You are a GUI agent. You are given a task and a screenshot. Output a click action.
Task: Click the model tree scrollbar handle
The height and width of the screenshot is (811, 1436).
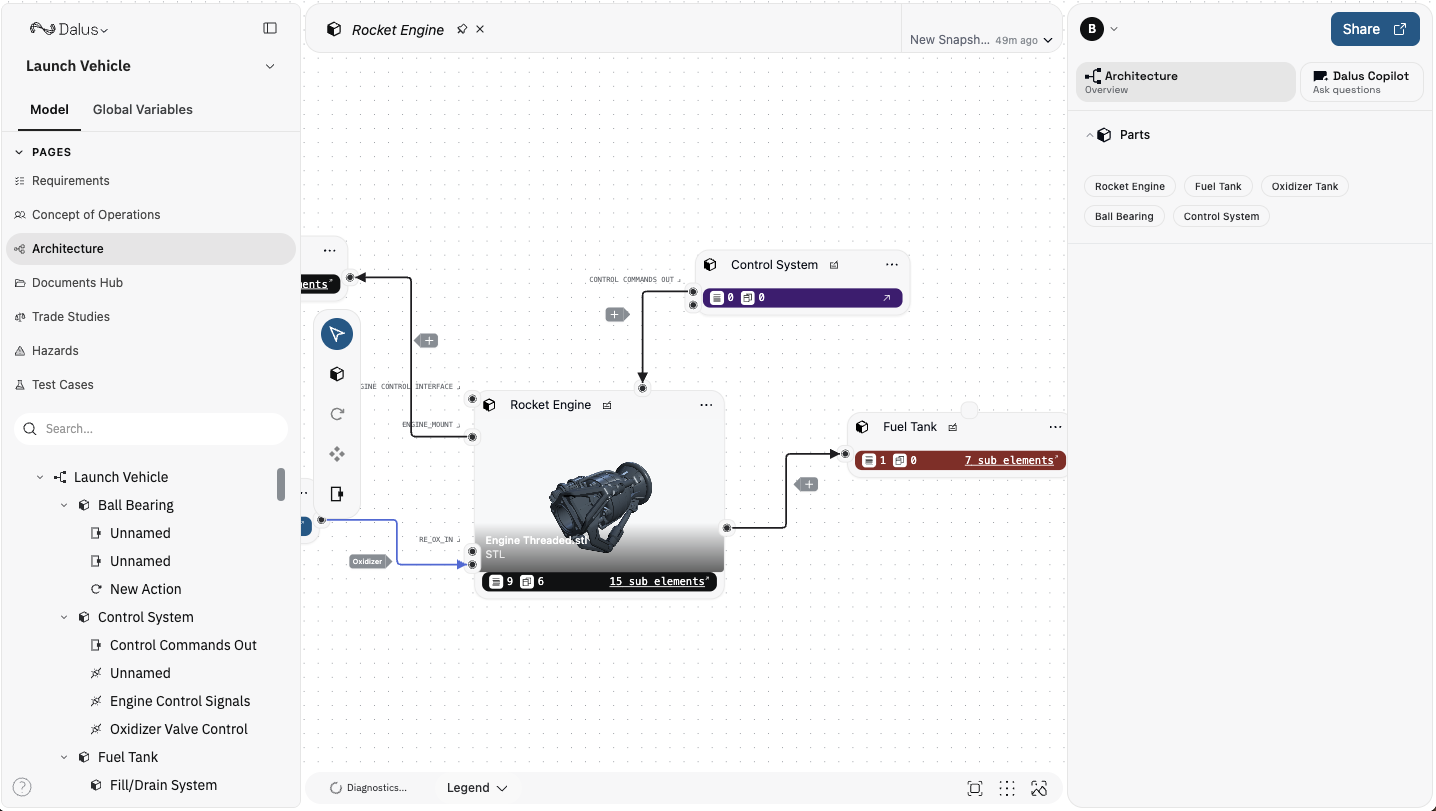tap(281, 484)
